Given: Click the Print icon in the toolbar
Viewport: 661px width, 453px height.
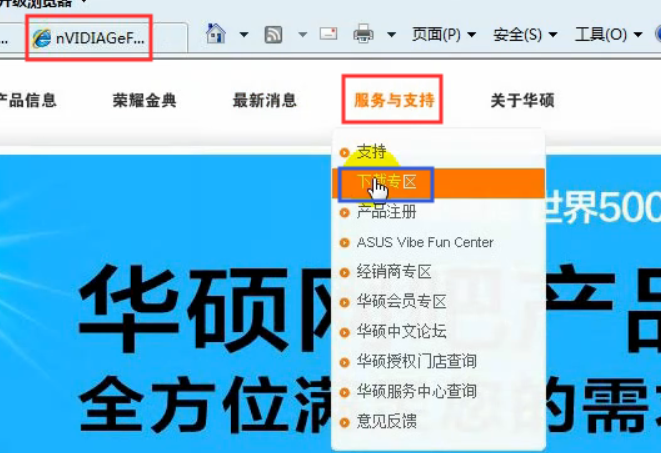Looking at the screenshot, I should coord(363,35).
